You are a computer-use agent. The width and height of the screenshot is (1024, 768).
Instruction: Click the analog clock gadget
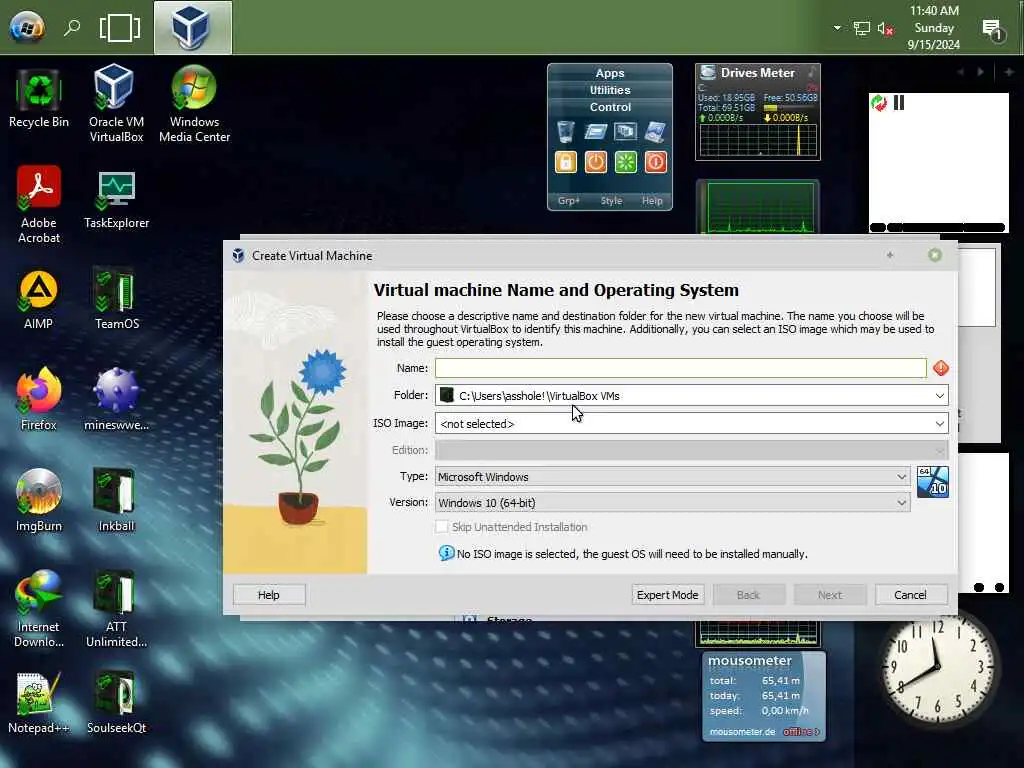point(937,668)
